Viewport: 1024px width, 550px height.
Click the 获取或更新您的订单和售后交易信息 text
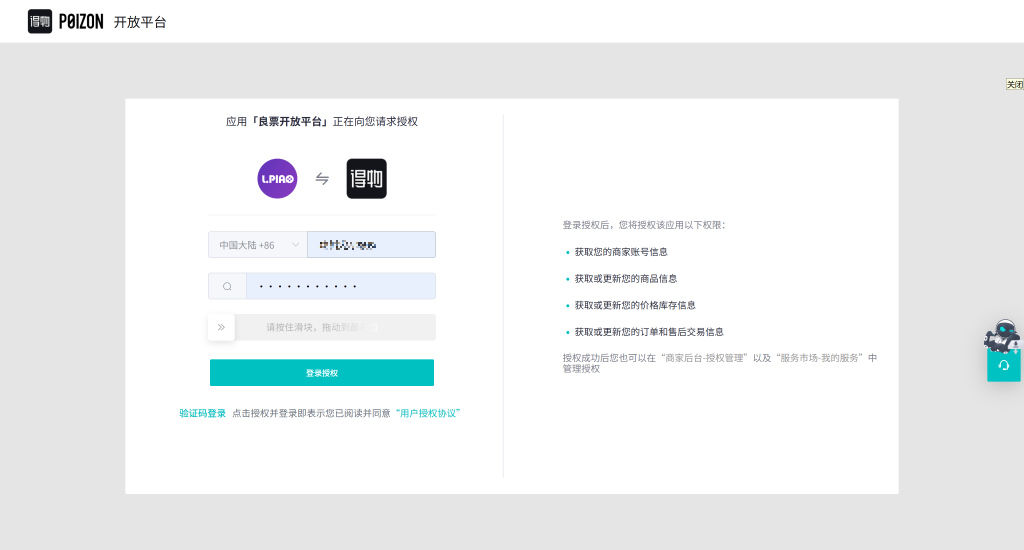649,332
